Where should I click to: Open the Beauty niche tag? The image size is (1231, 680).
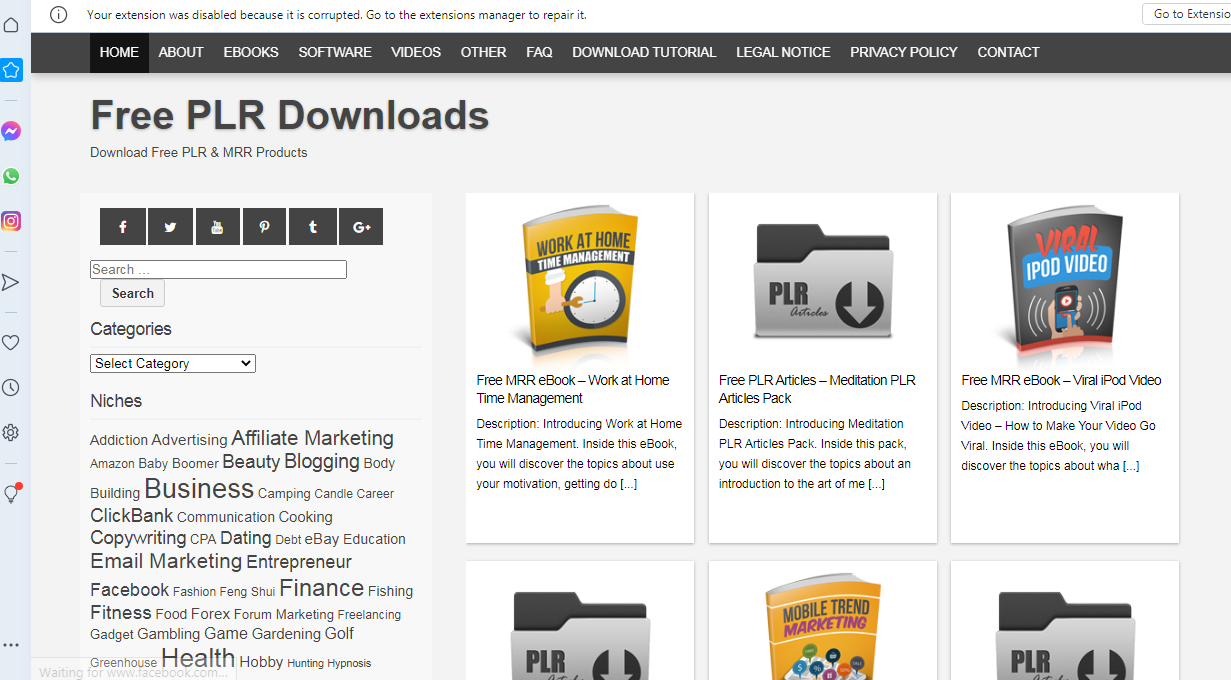251,461
